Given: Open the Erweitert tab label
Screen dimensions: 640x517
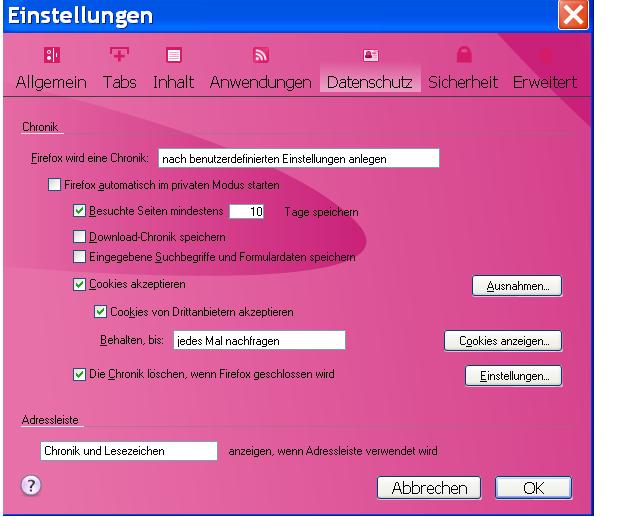Looking at the screenshot, I should point(545,82).
